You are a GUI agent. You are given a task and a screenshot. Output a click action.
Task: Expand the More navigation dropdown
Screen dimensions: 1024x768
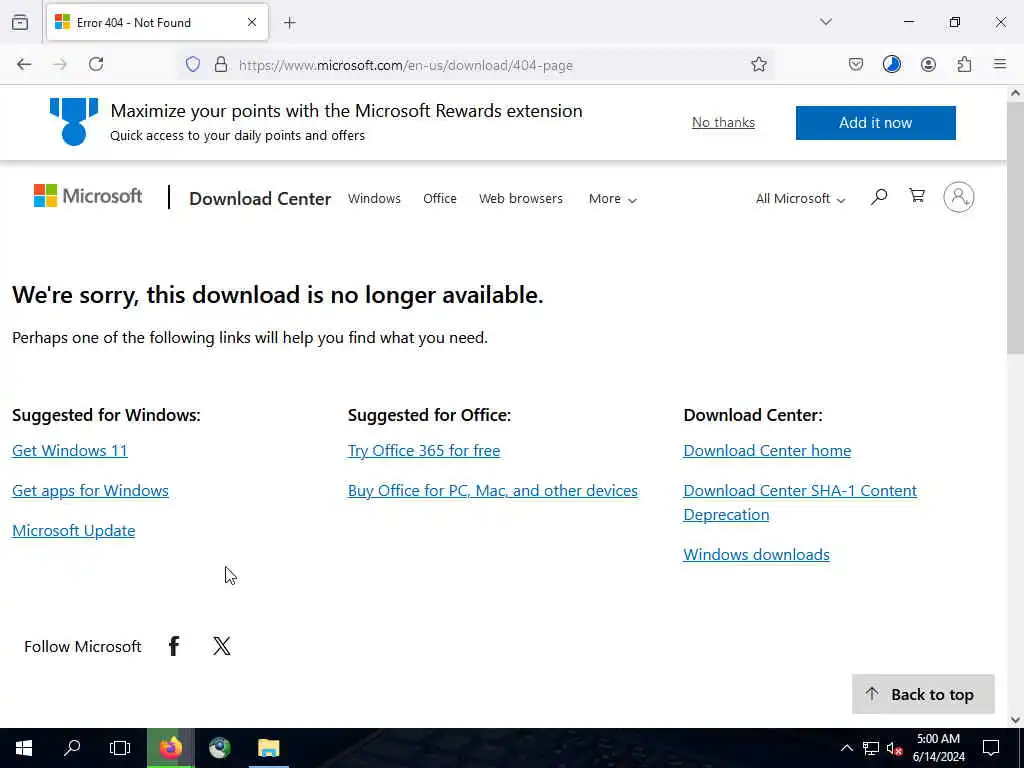point(613,199)
